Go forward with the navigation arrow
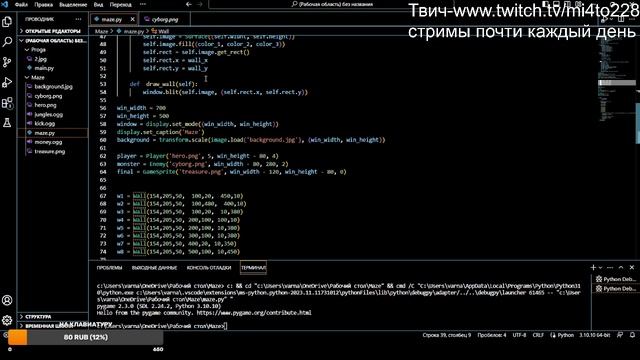The width and height of the screenshot is (640, 360). (x=200, y=4)
